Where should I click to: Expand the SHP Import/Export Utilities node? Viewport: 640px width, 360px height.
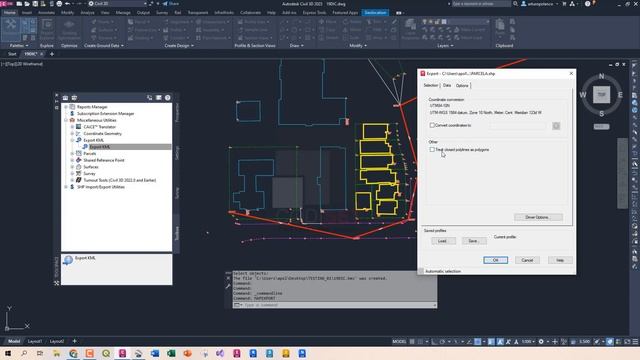[x=66, y=187]
